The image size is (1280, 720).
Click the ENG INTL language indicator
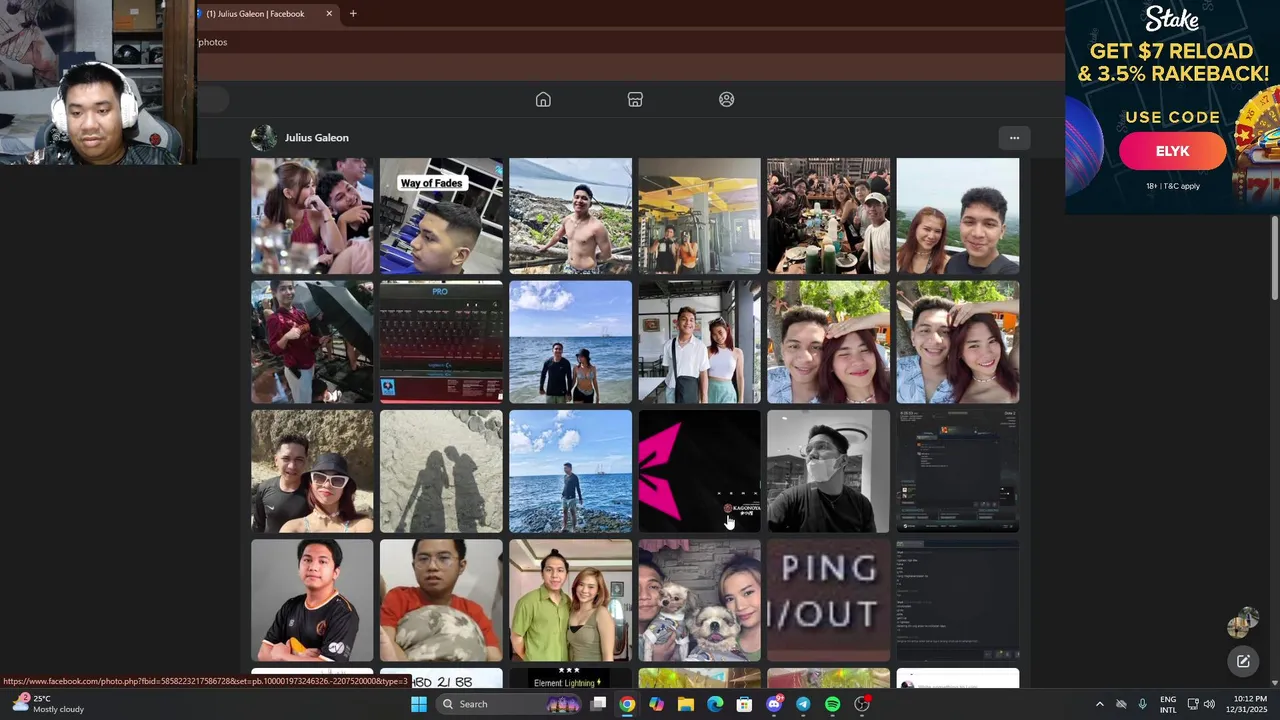1168,704
